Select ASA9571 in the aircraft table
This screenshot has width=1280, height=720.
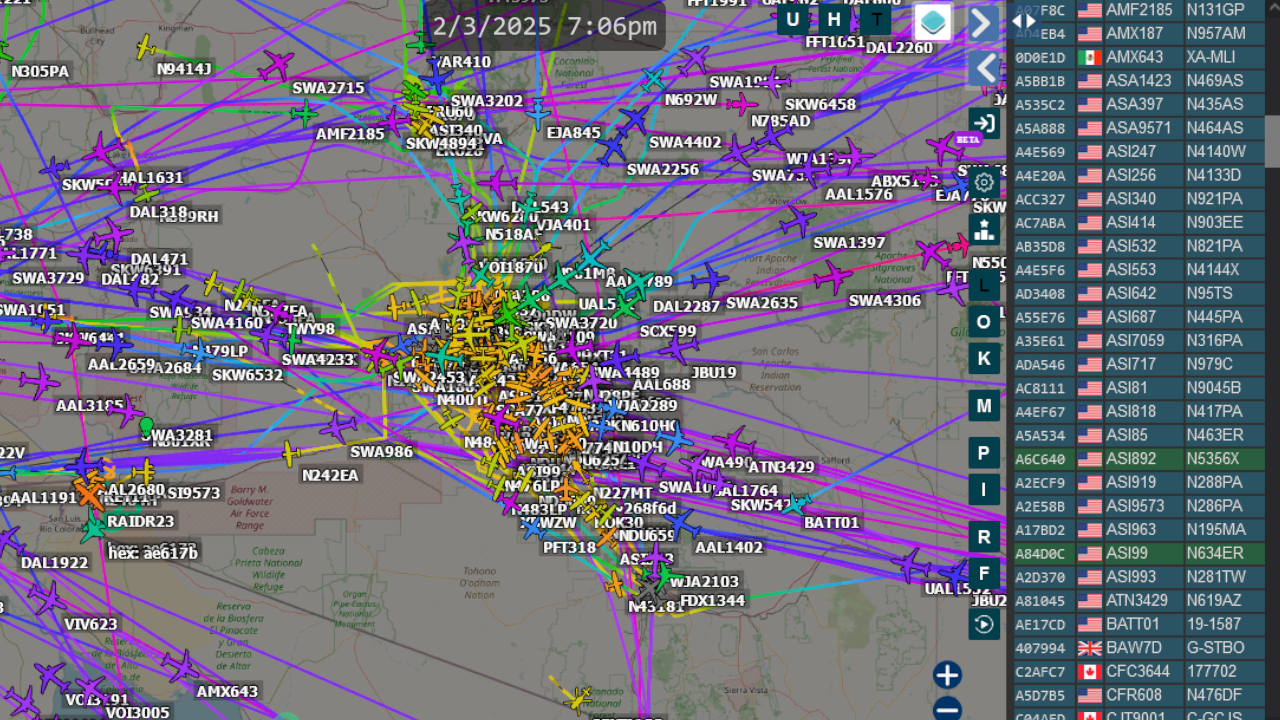click(x=1139, y=128)
